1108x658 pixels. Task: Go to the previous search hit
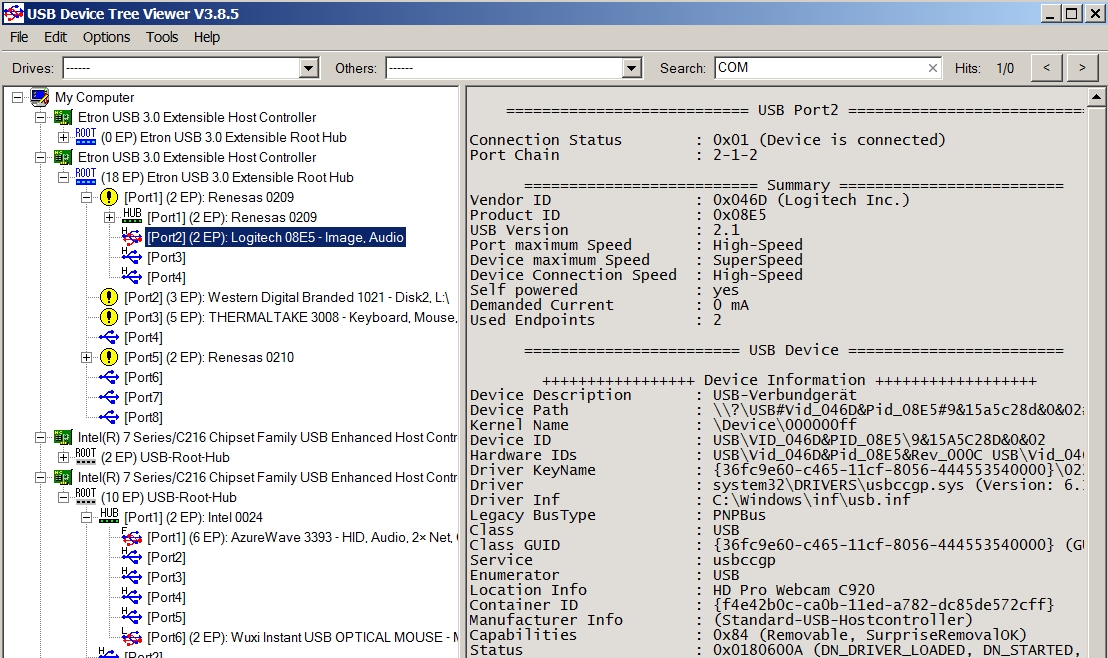(x=1046, y=68)
